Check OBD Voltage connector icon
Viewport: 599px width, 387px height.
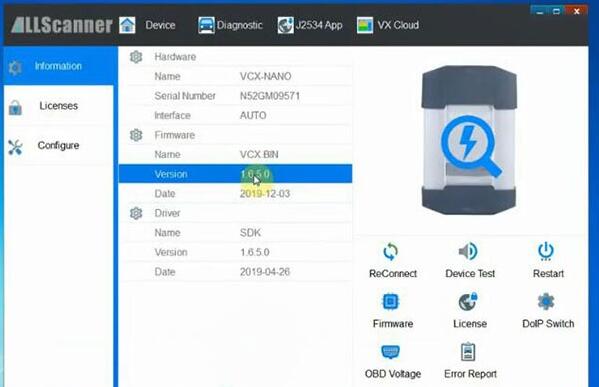coord(390,352)
